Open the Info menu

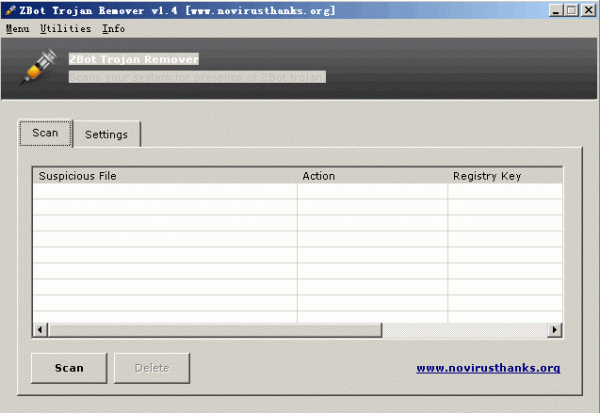pos(114,29)
